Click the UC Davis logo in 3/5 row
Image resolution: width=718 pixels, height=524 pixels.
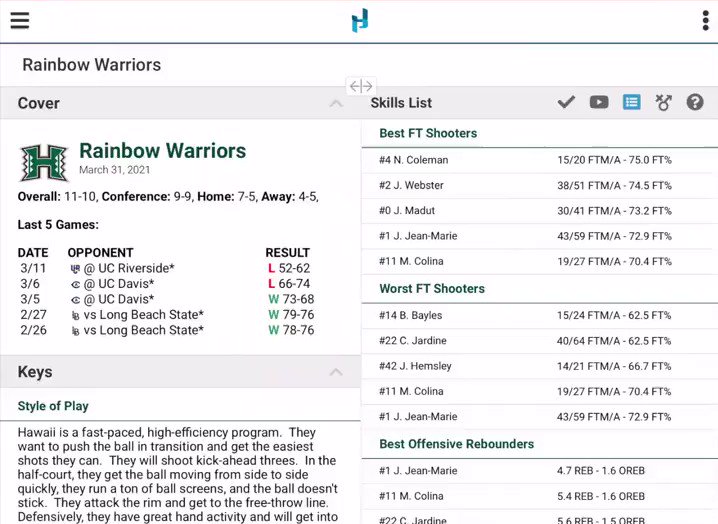coord(76,300)
